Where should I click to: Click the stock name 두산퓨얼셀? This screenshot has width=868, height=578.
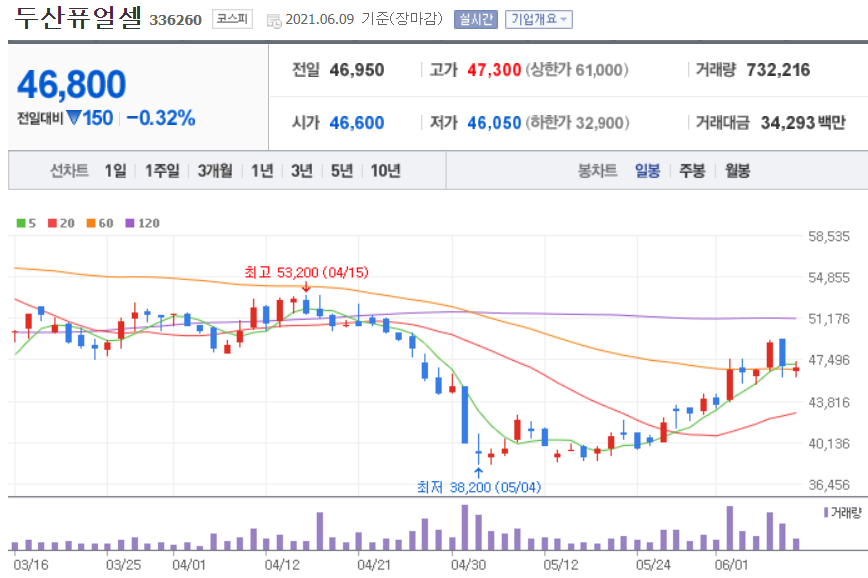click(78, 17)
